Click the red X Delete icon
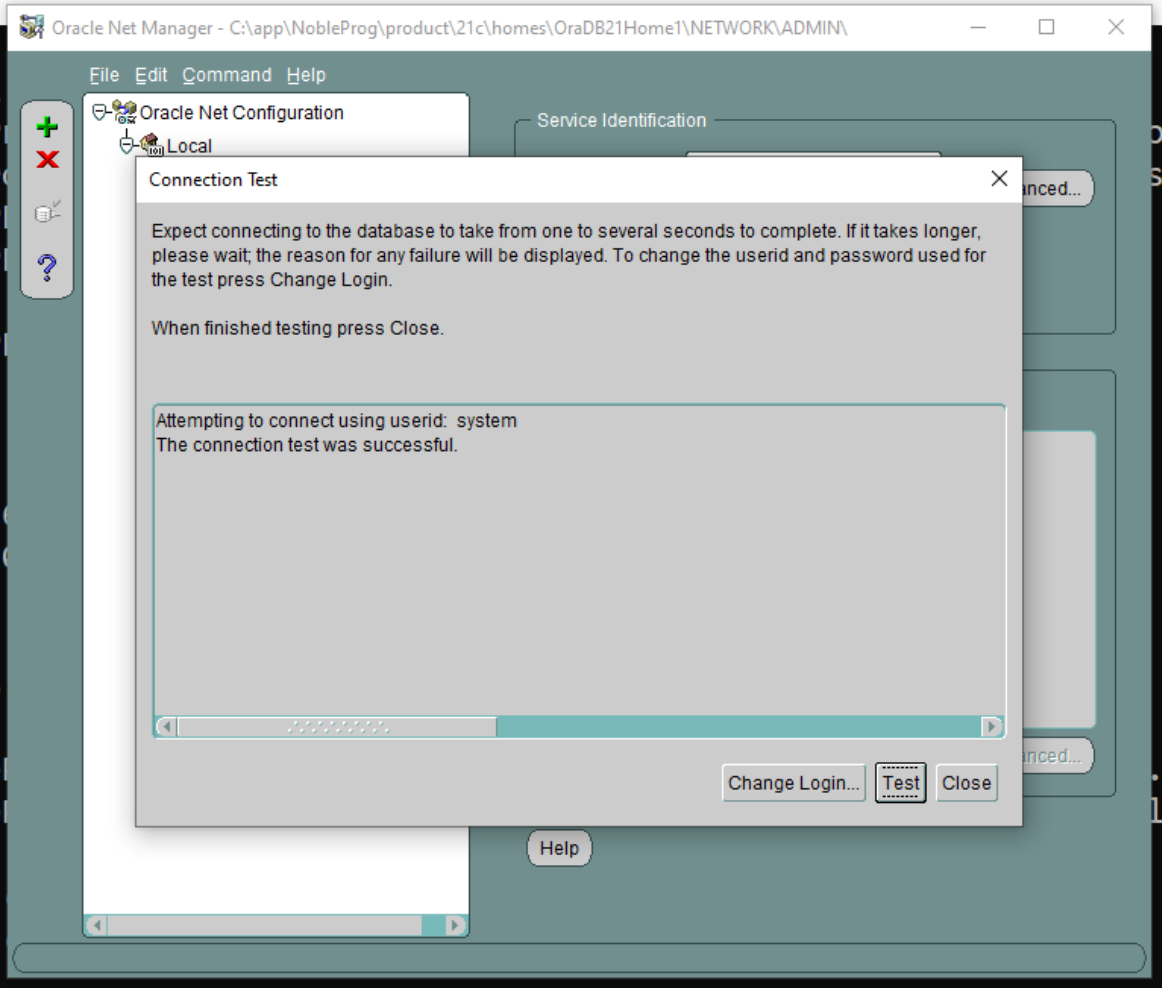Viewport: 1162px width, 988px height. pos(47,159)
